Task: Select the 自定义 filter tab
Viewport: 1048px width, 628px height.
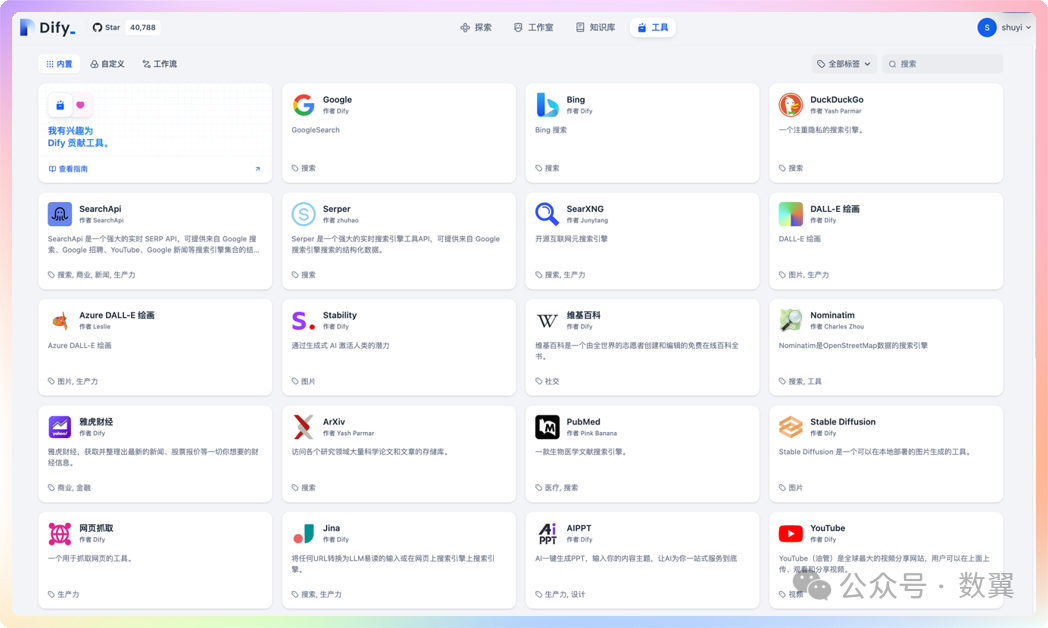Action: [x=108, y=64]
